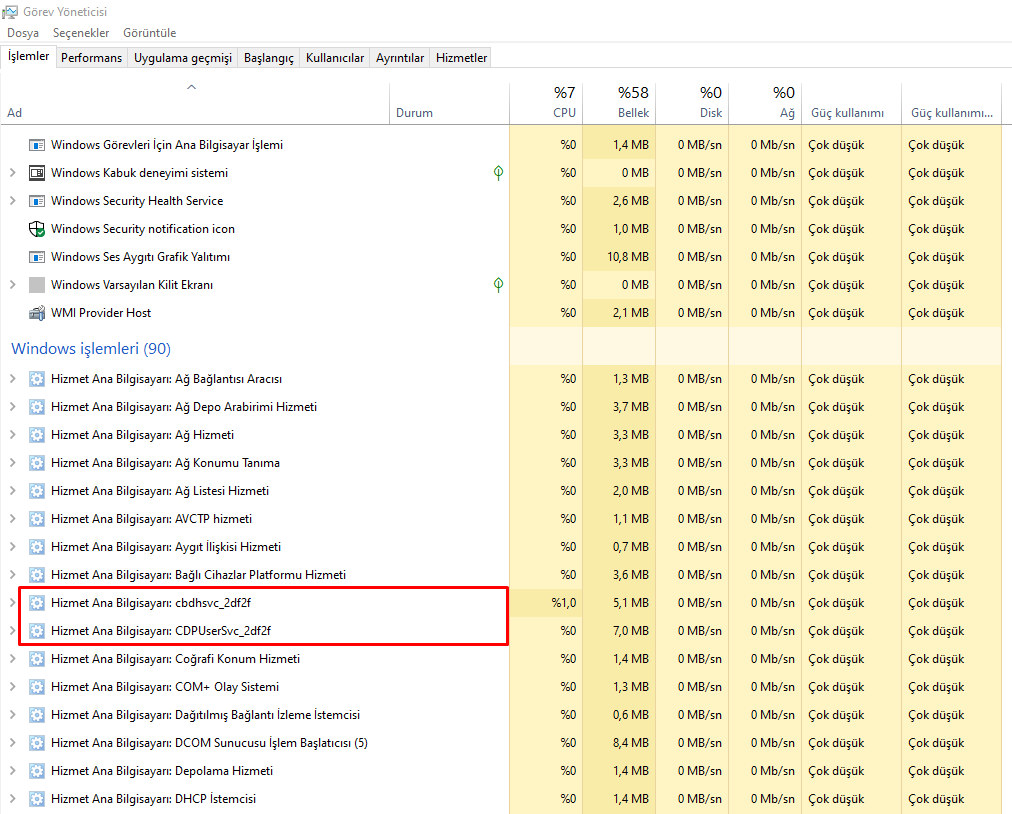Click gear icon of Dağıtılmış Bağlantı İzleme İstemcisi
Screen dimensions: 1012x814
point(37,715)
